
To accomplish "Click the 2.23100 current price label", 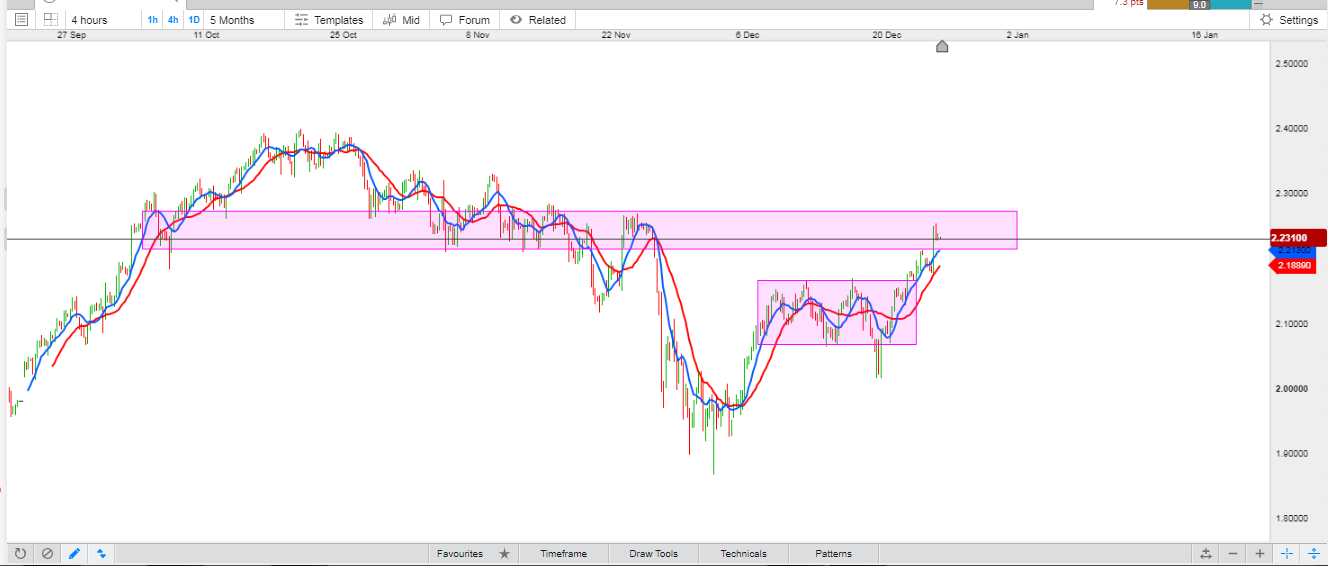I will click(1297, 238).
